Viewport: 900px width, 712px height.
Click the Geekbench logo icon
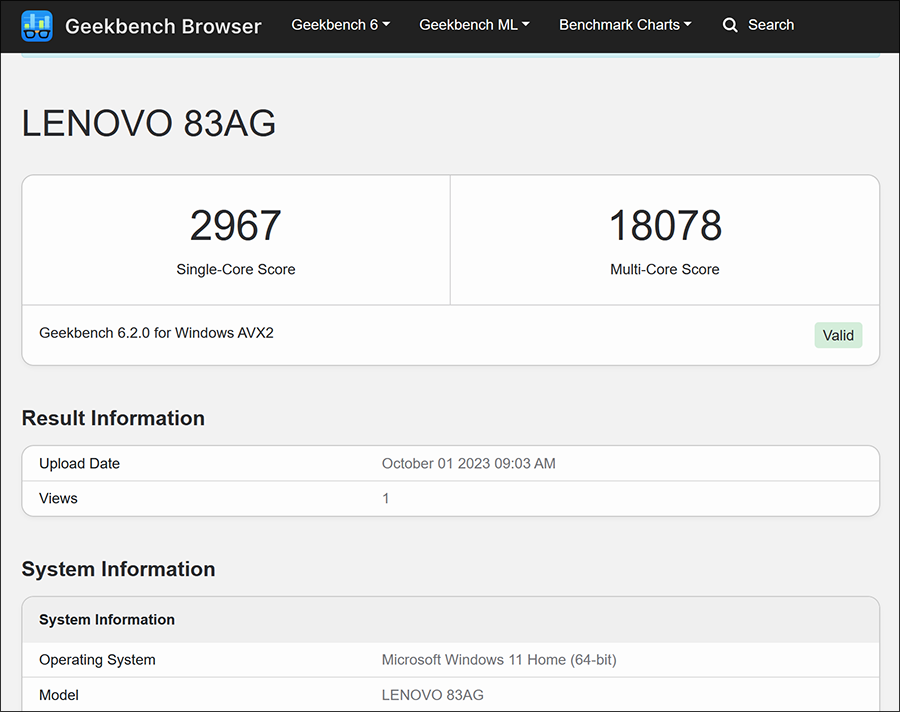click(37, 26)
